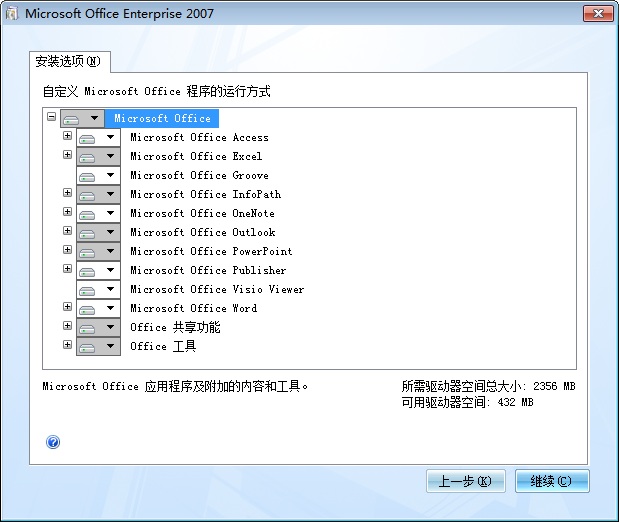Open install option dropdown for Visio Viewer
The height and width of the screenshot is (522, 619).
(98, 289)
